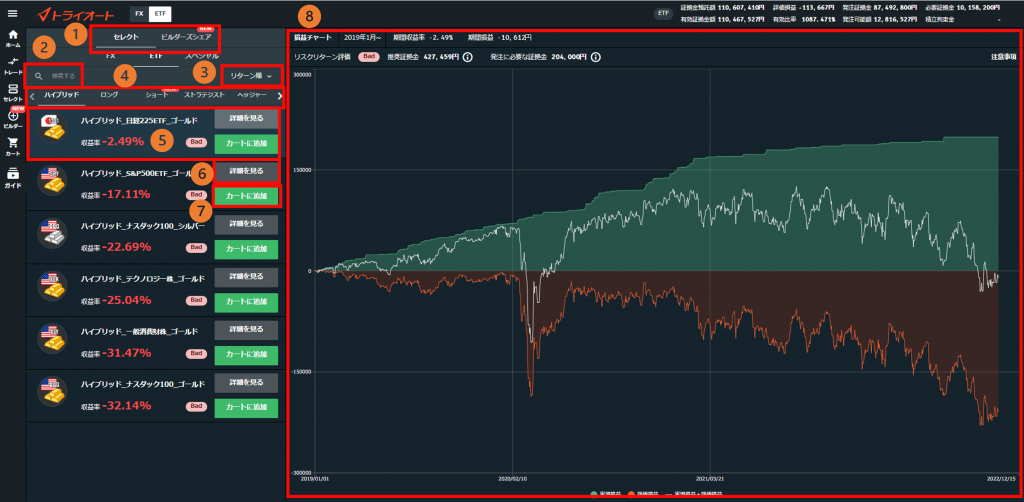Click the ナスダック100_シルバー strategy icon

(x=52, y=234)
